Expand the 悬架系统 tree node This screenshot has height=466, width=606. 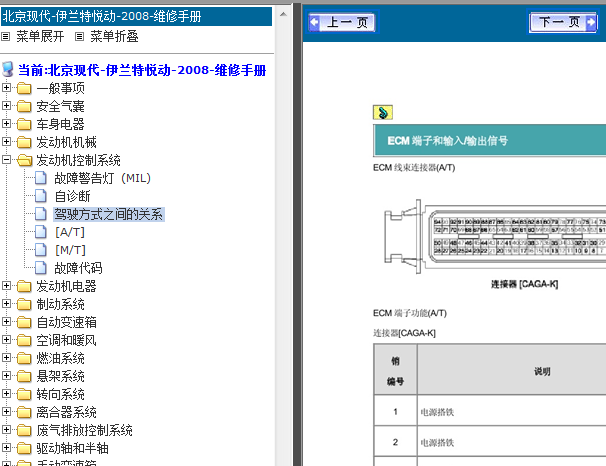[6, 376]
